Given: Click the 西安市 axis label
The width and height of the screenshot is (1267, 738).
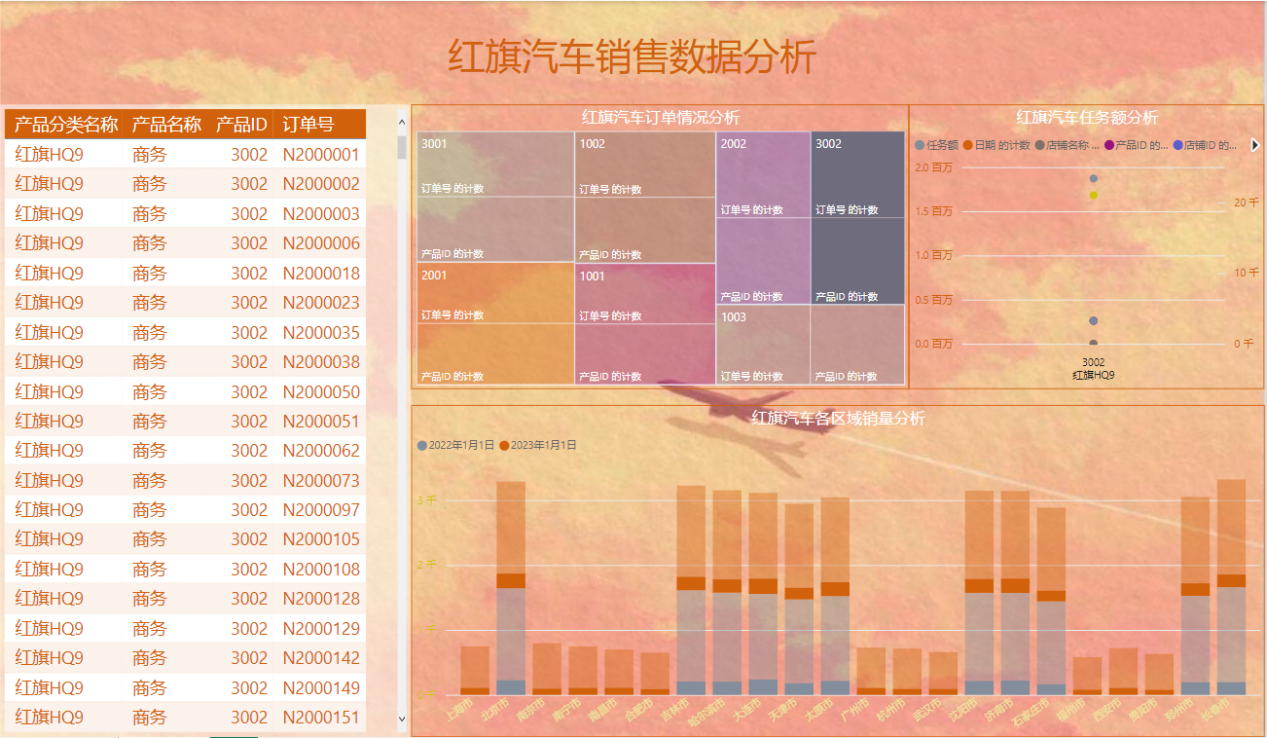Looking at the screenshot, I should click(x=1108, y=708).
